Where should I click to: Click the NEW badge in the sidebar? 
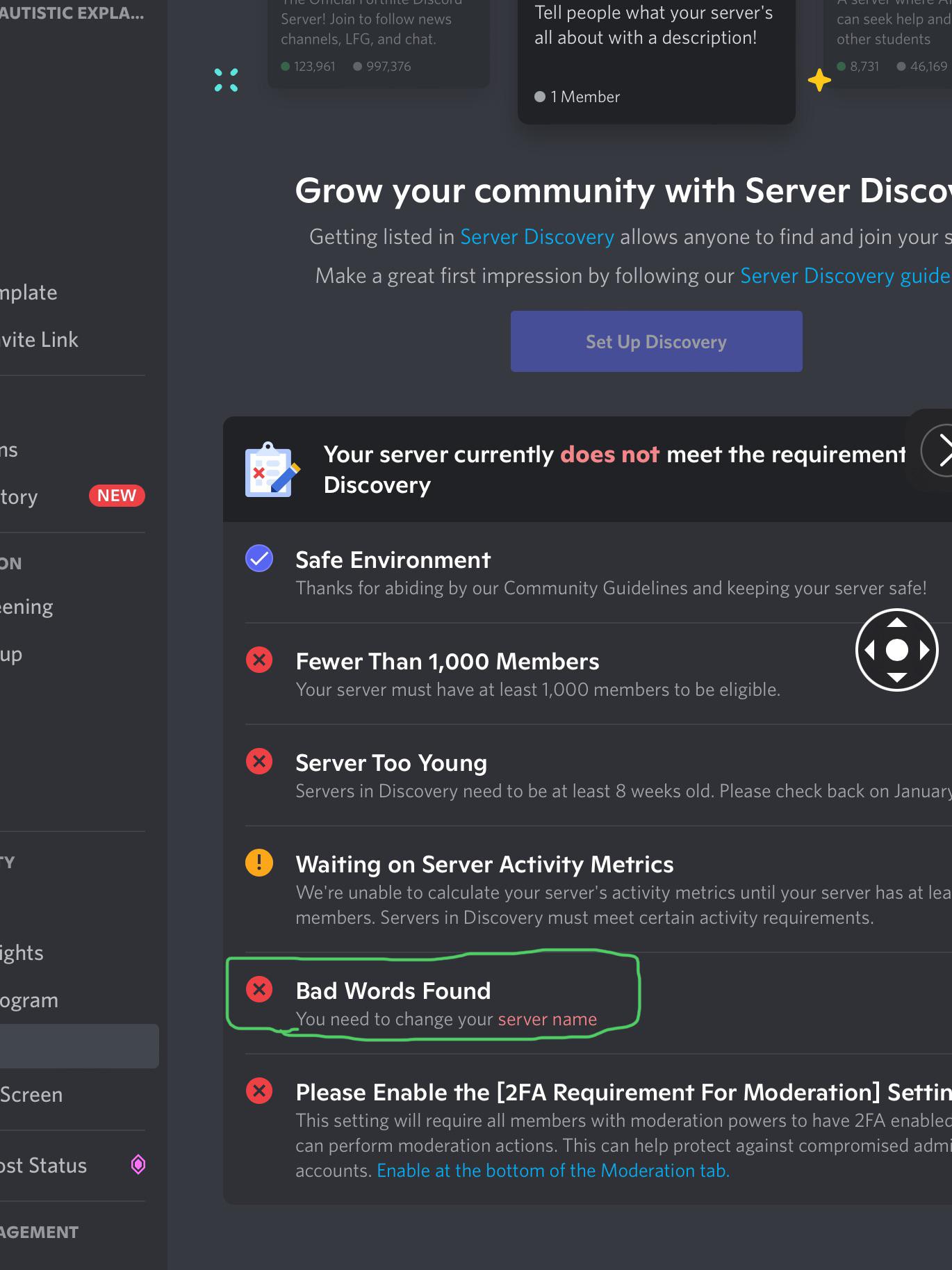[x=117, y=496]
